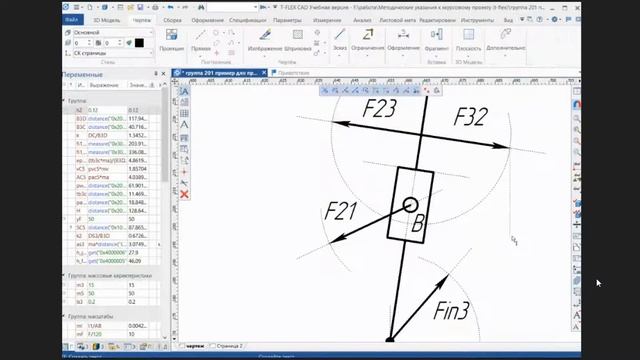The height and width of the screenshot is (360, 640).
Task: Collapse Группа массовые характеристики section
Action: pos(64,276)
